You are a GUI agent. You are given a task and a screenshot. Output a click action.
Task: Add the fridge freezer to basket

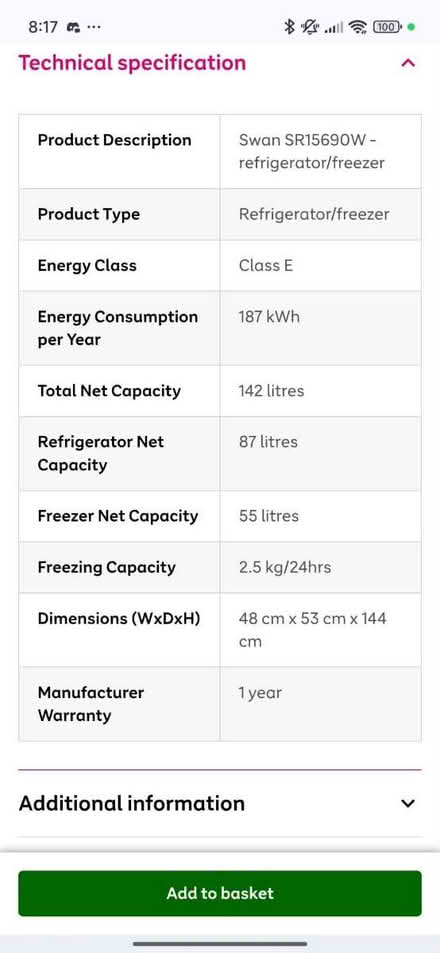pos(220,893)
